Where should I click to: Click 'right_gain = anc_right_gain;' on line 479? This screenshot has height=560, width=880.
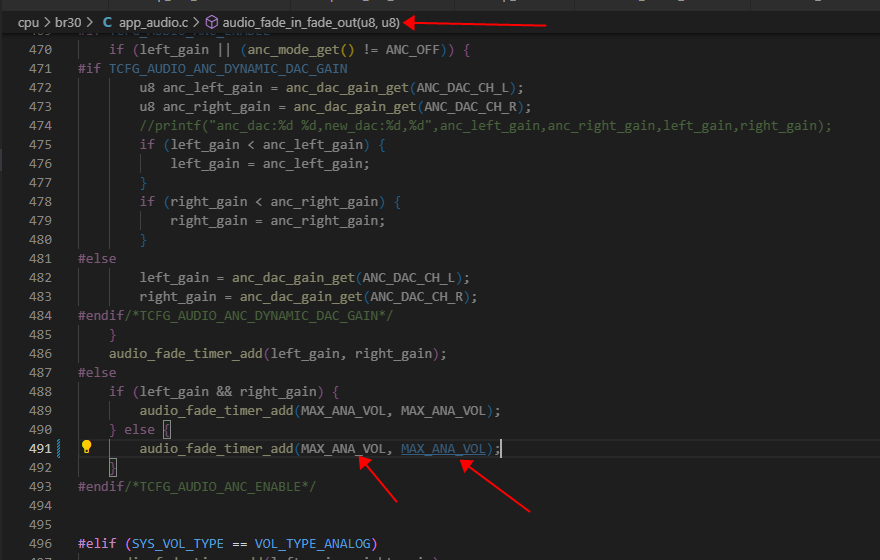(278, 221)
